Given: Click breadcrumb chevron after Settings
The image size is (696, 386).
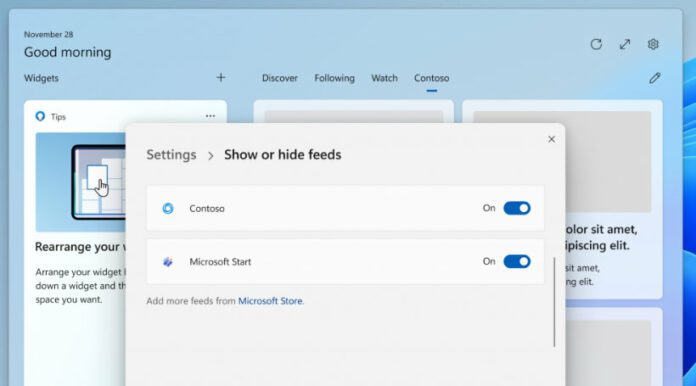Looking at the screenshot, I should tap(210, 156).
